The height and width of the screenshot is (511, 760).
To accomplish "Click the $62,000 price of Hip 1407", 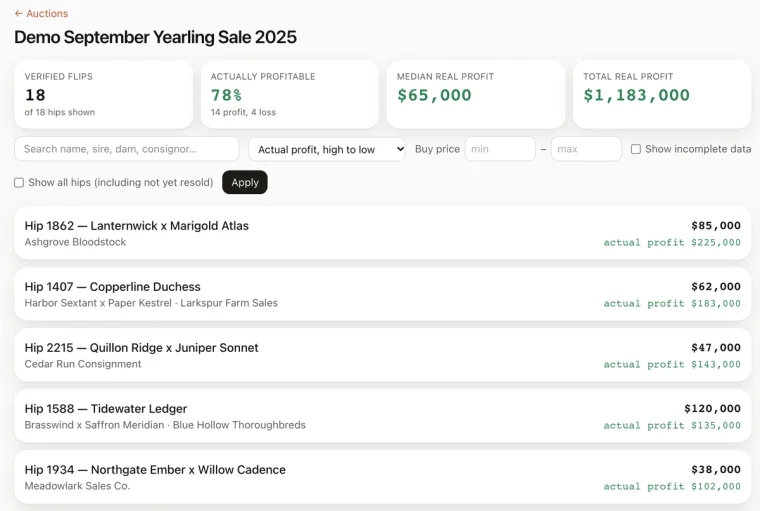I will point(716,287).
